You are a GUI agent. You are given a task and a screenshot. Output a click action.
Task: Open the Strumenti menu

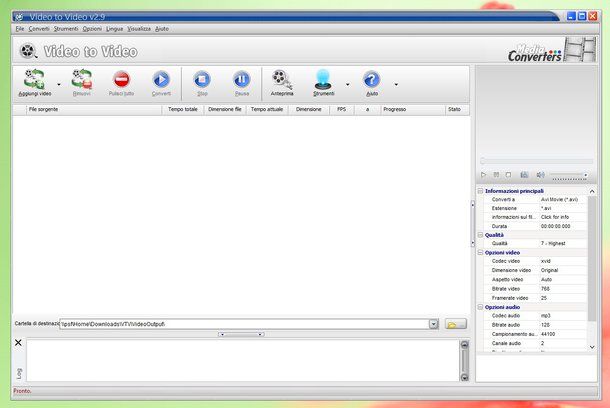tap(66, 29)
